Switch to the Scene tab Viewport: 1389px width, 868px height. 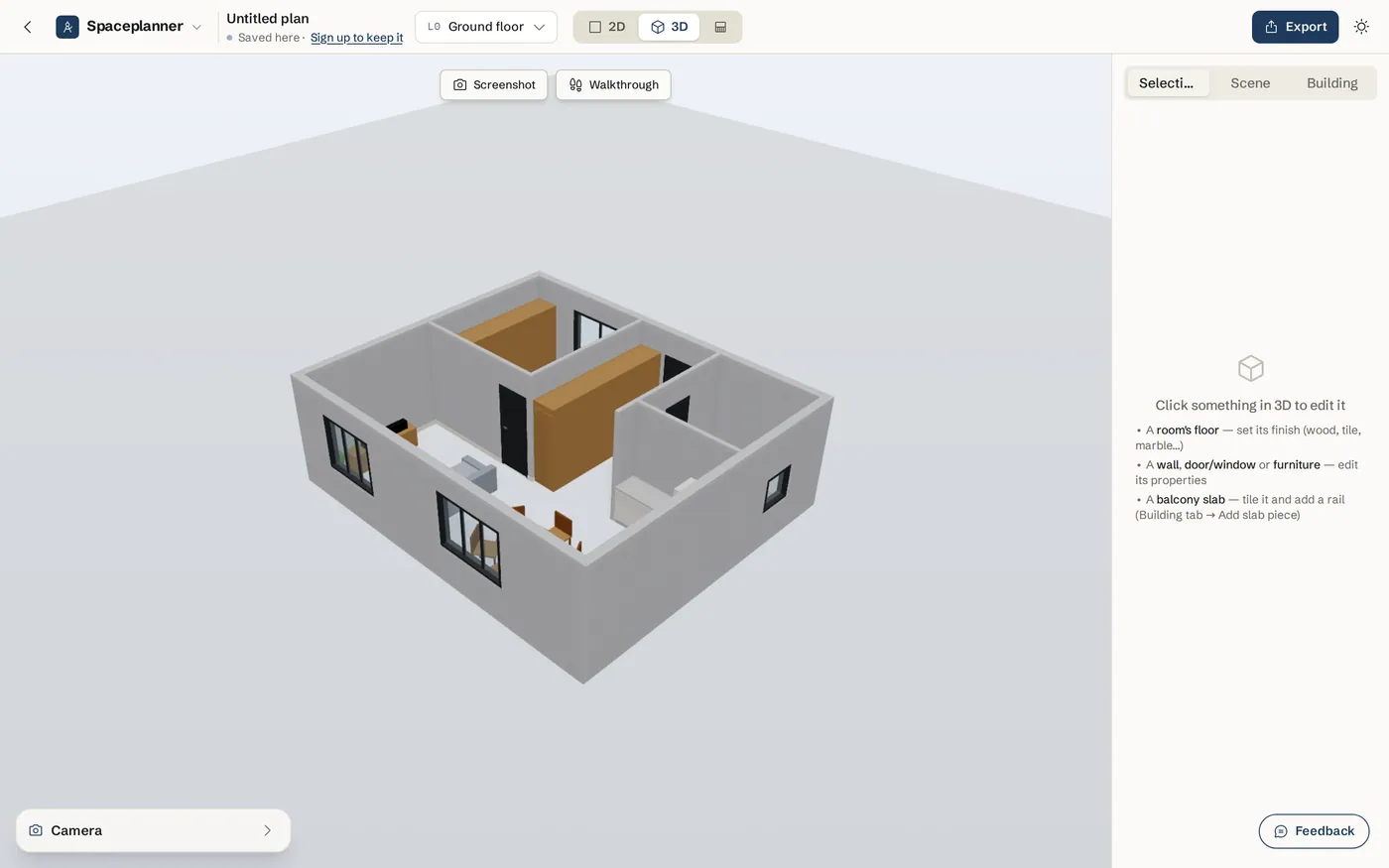[1250, 83]
